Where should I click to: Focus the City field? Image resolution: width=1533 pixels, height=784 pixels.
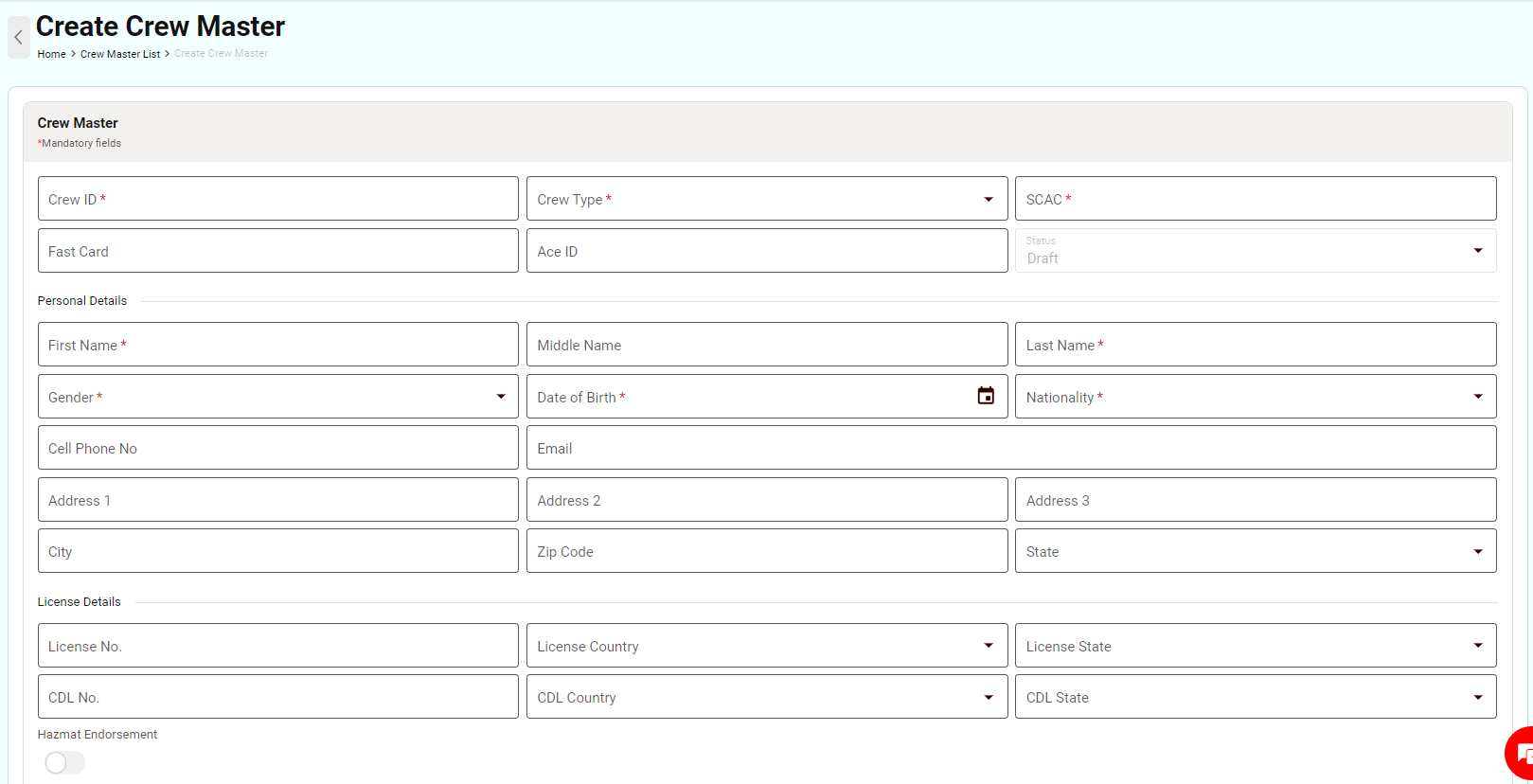tap(278, 551)
